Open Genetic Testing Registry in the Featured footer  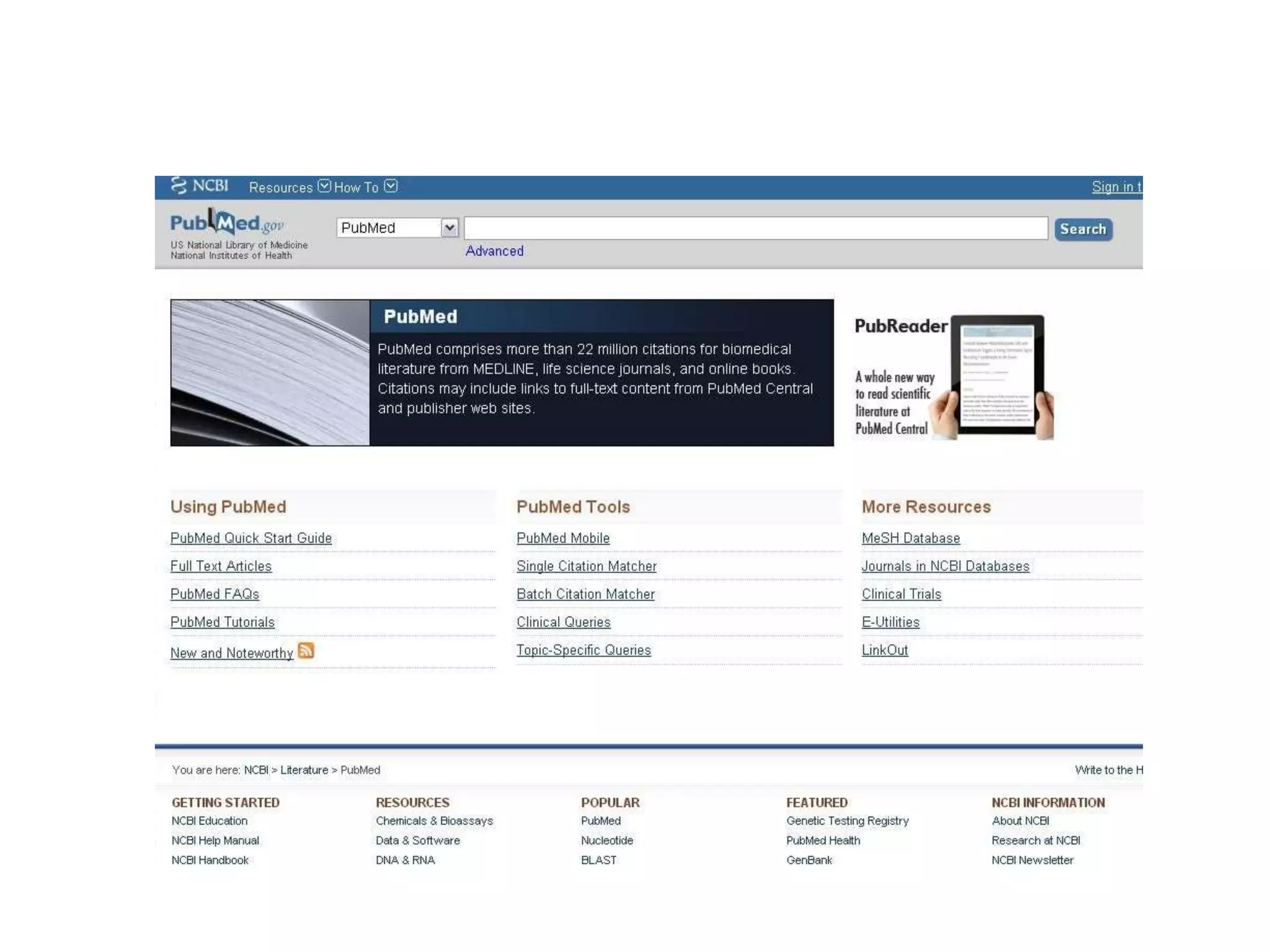847,821
